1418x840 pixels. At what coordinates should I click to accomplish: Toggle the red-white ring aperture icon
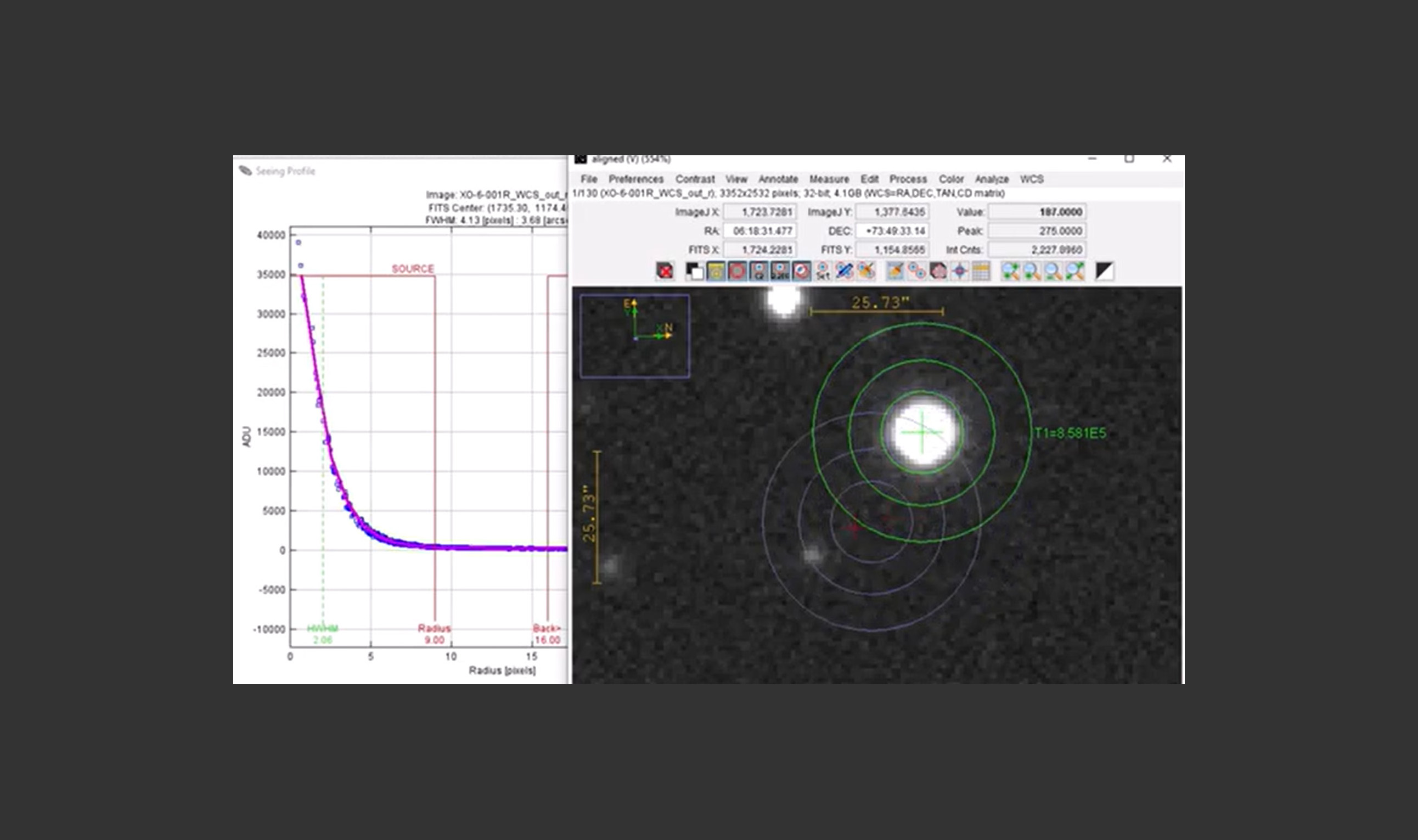(802, 271)
